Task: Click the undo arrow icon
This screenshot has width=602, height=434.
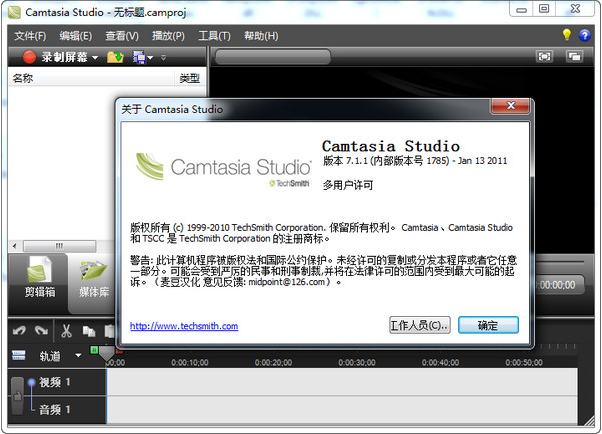Action: (x=19, y=330)
